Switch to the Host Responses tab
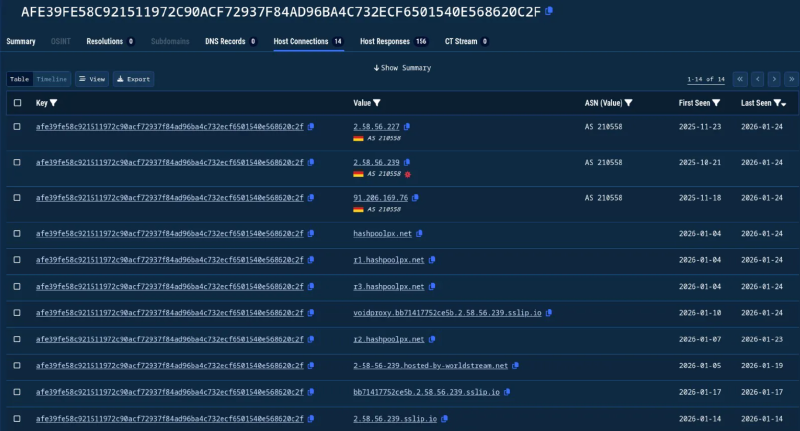This screenshot has width=800, height=431. (393, 42)
